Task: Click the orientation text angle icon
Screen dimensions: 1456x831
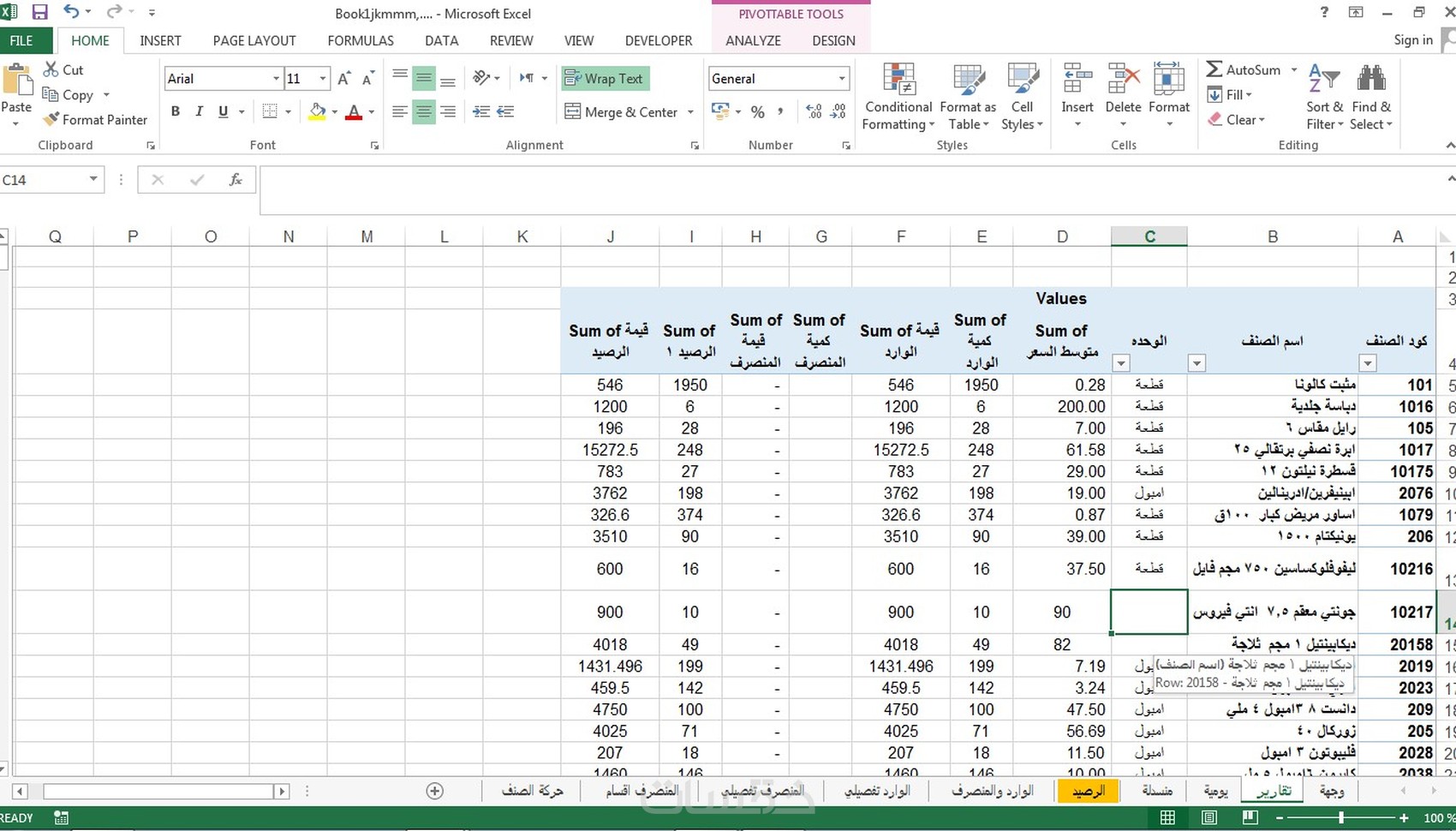Action: pyautogui.click(x=481, y=78)
